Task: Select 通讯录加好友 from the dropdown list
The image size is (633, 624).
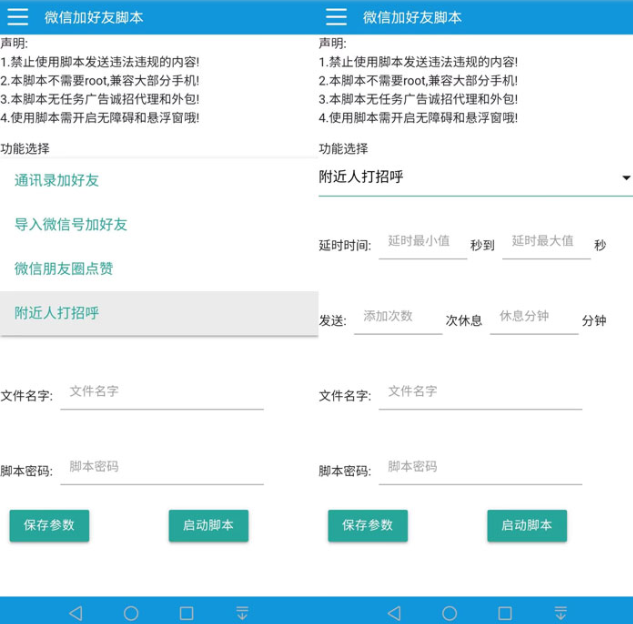Action: pos(56,181)
